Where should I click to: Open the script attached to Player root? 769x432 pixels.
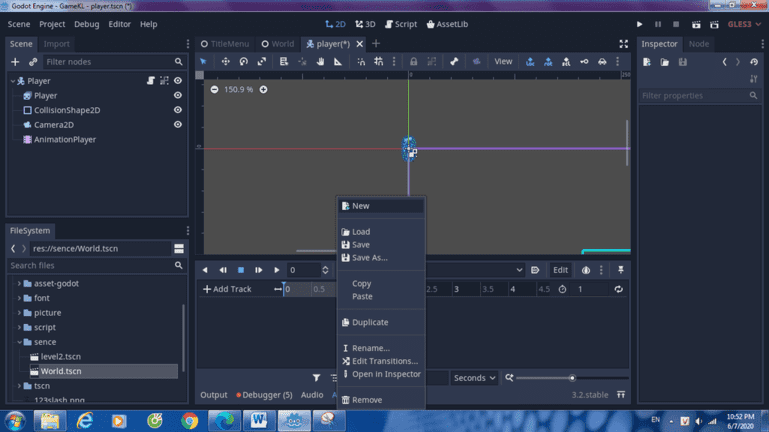click(150, 81)
